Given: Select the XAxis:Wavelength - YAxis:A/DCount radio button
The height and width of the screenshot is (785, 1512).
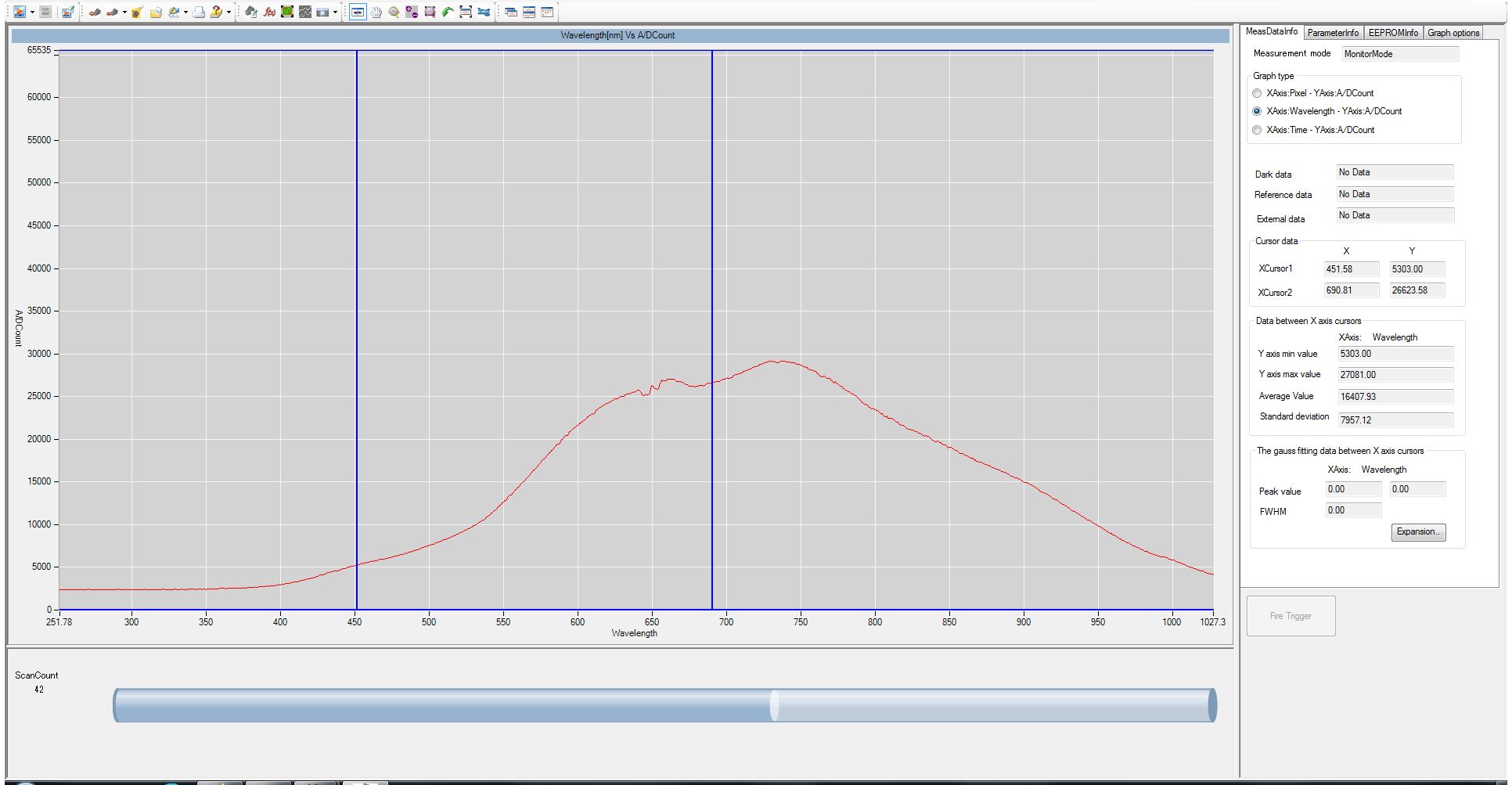Looking at the screenshot, I should [x=1257, y=111].
